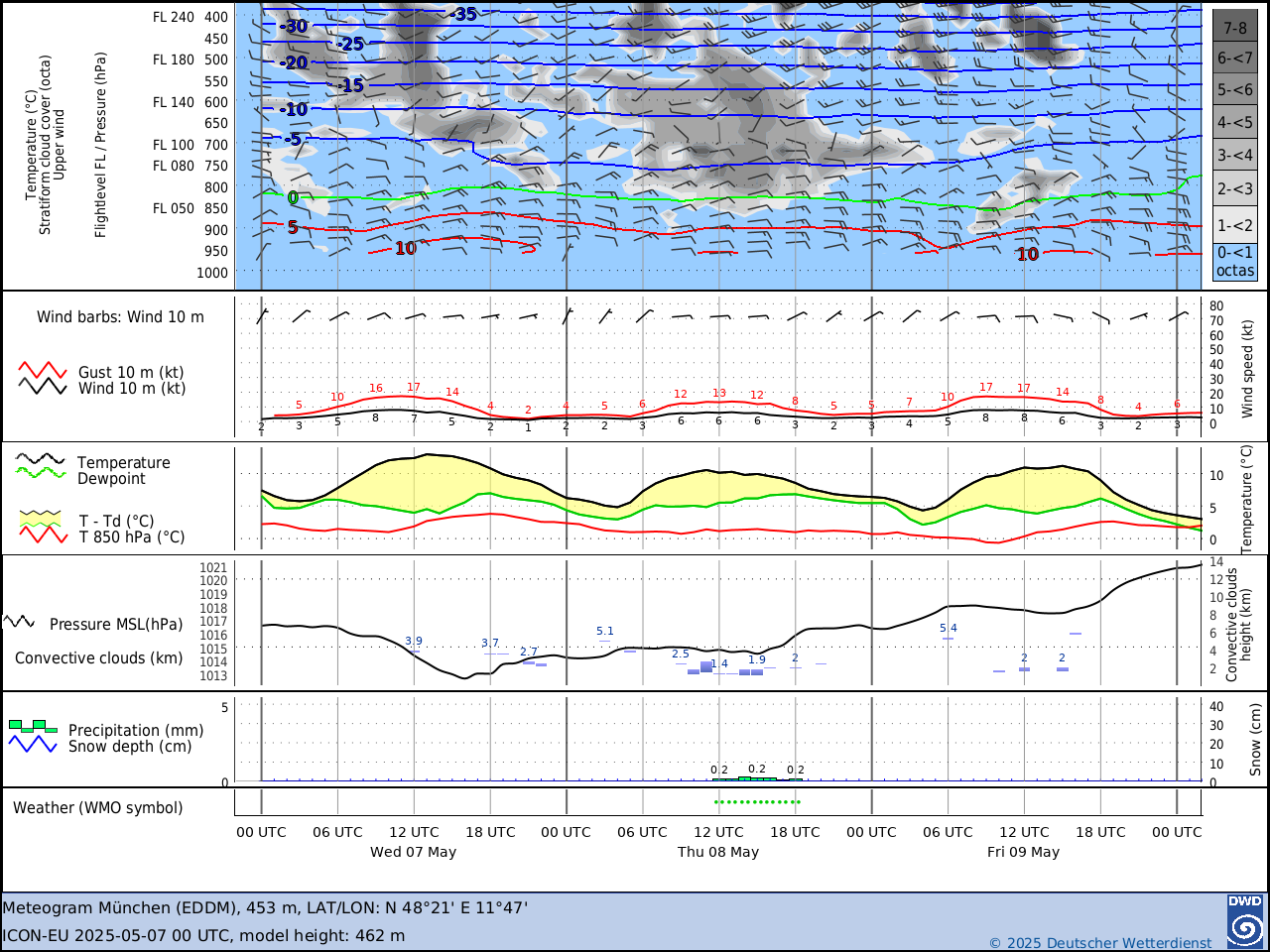Click the Wind barbs: Wind 10 m label
1270x952 pixels.
tap(120, 317)
